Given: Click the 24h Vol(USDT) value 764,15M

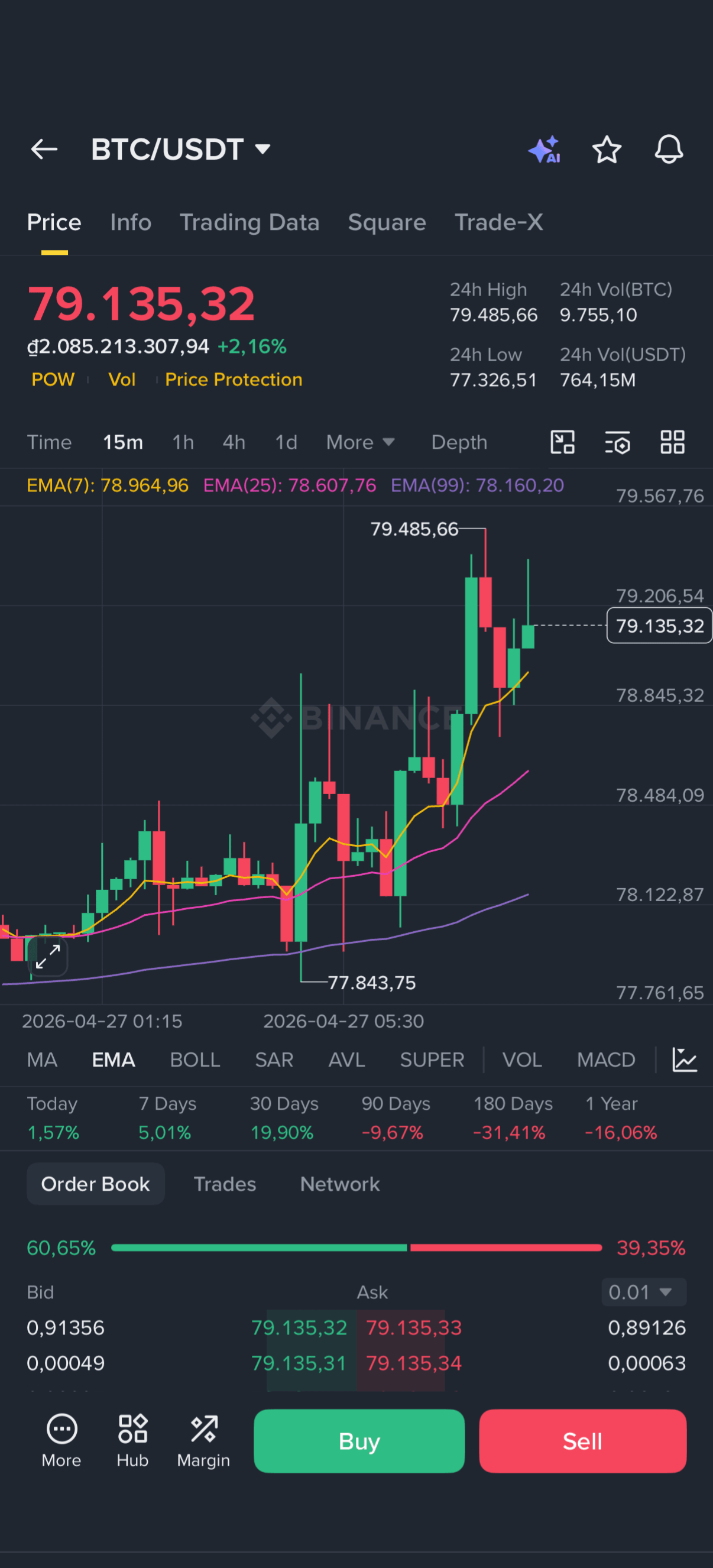Looking at the screenshot, I should [598, 380].
